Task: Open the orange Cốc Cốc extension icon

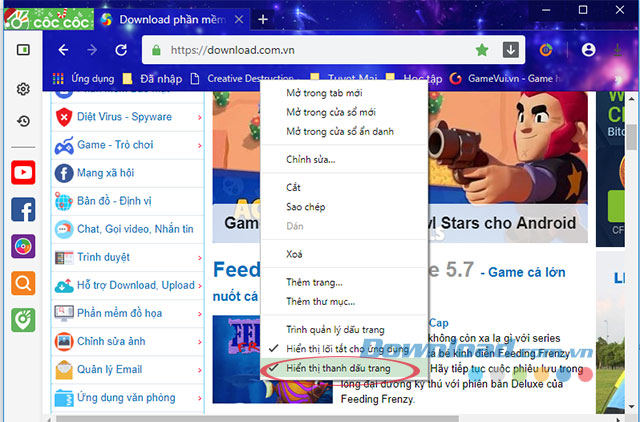Action: click(x=546, y=50)
